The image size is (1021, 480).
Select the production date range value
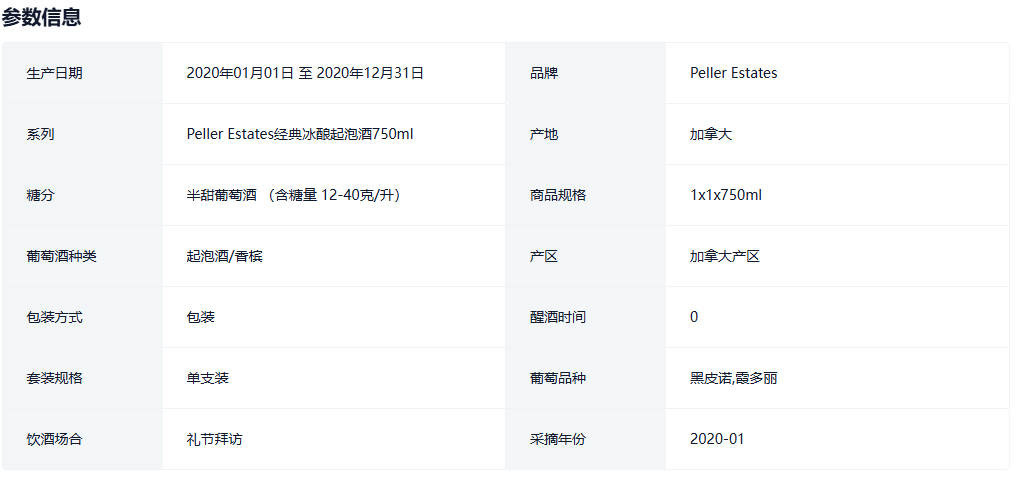pos(305,73)
